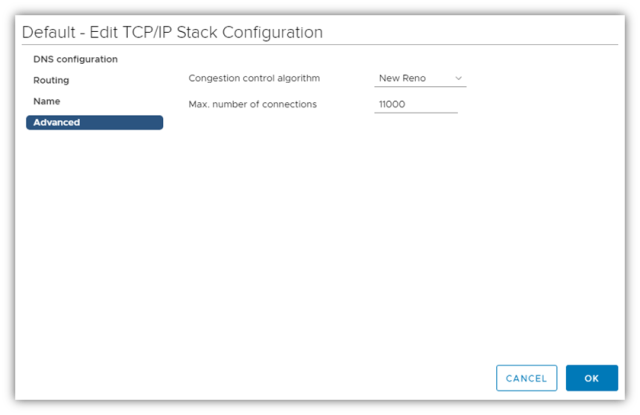
Task: Focus the Max. number of connections field
Action: 416,104
